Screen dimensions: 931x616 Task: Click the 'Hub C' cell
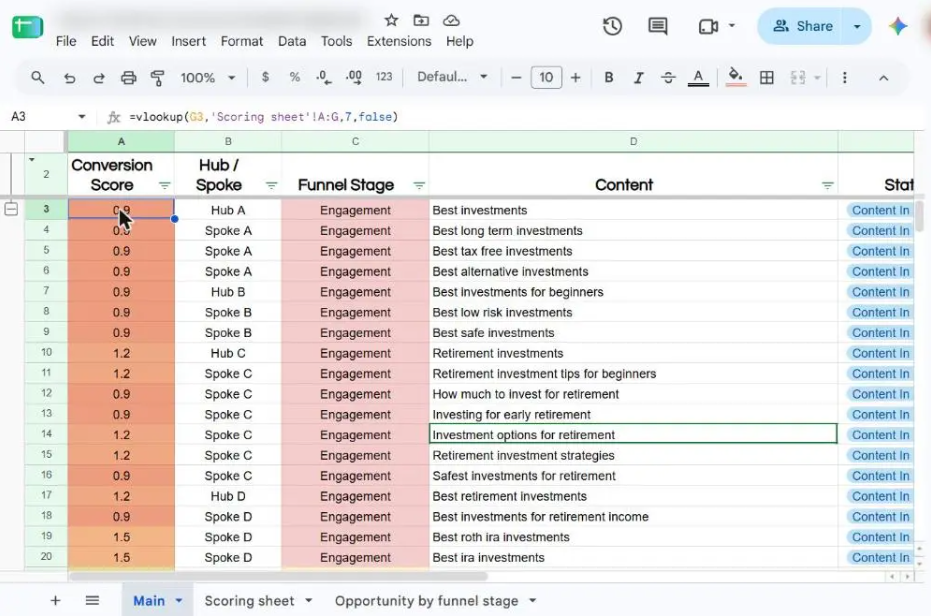click(228, 353)
